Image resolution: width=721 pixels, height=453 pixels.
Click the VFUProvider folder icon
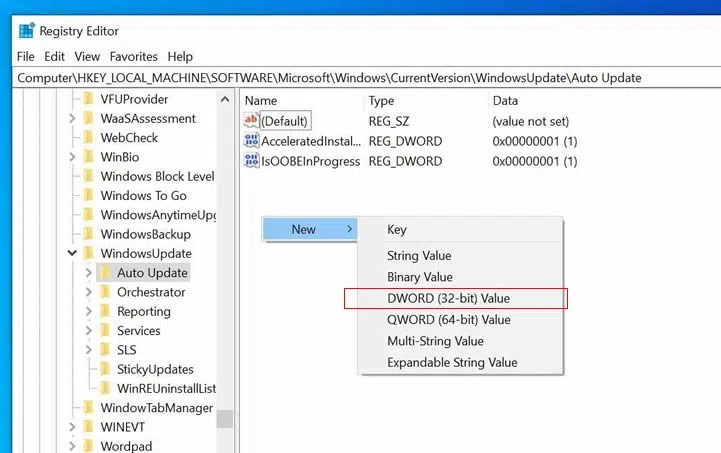(89, 99)
